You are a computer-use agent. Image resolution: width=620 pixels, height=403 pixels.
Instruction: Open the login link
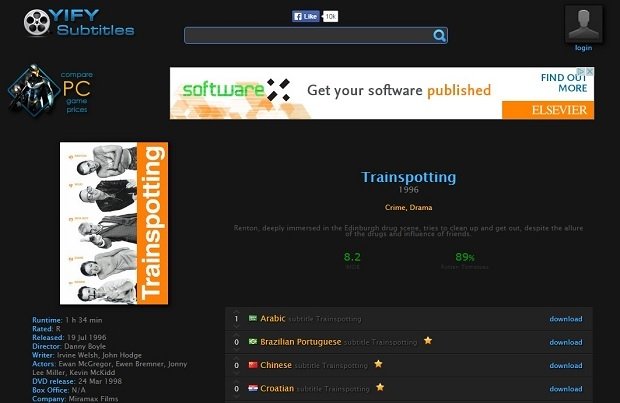pyautogui.click(x=584, y=48)
